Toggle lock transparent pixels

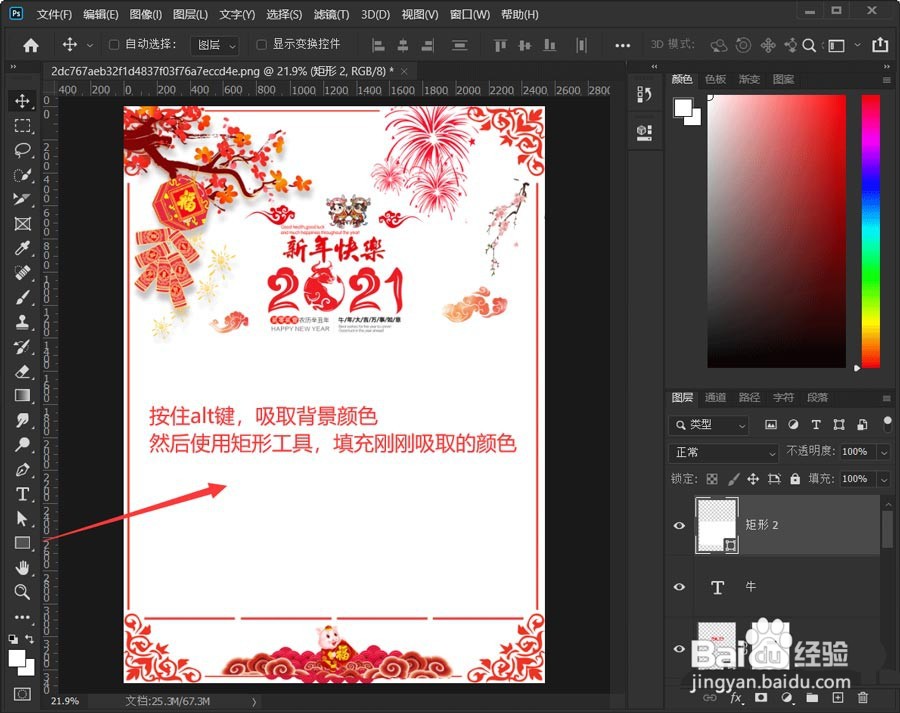712,479
